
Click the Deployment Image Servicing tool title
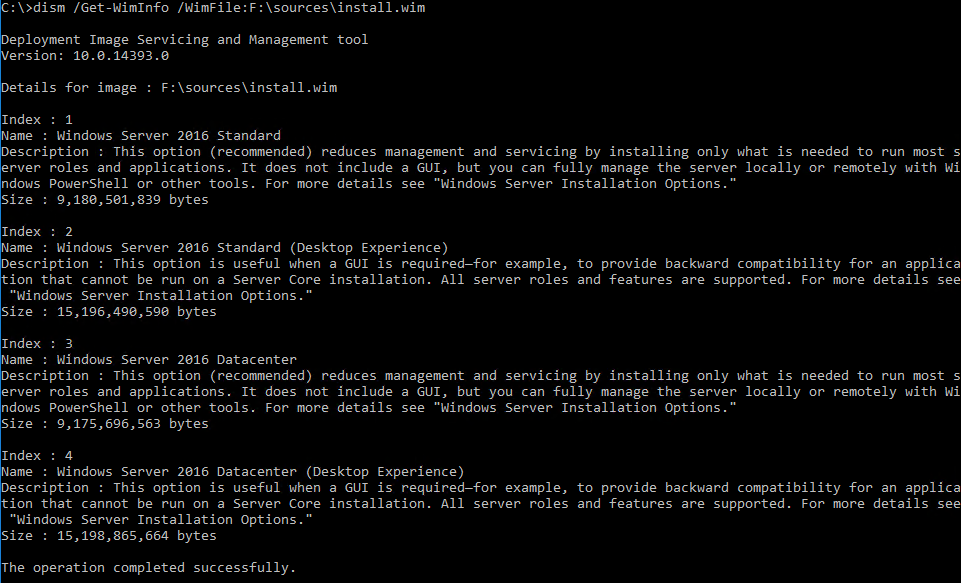(185, 40)
